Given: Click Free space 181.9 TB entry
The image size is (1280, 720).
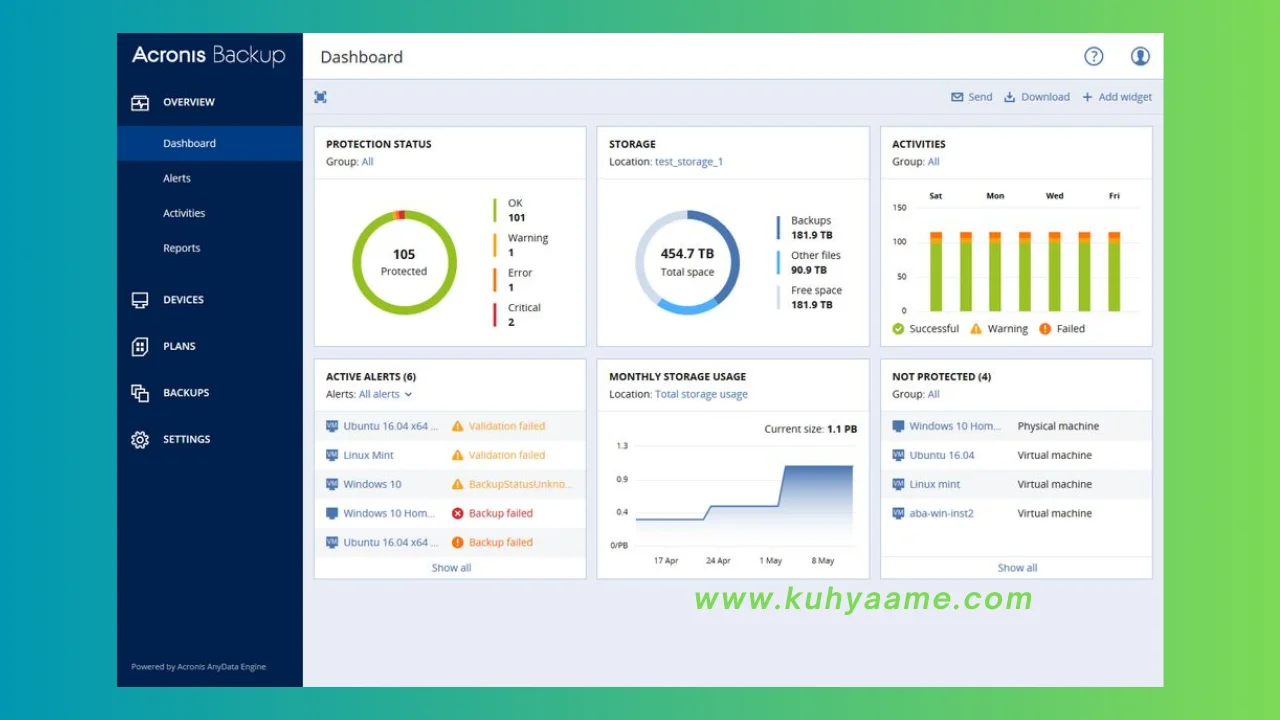Looking at the screenshot, I should 817,298.
